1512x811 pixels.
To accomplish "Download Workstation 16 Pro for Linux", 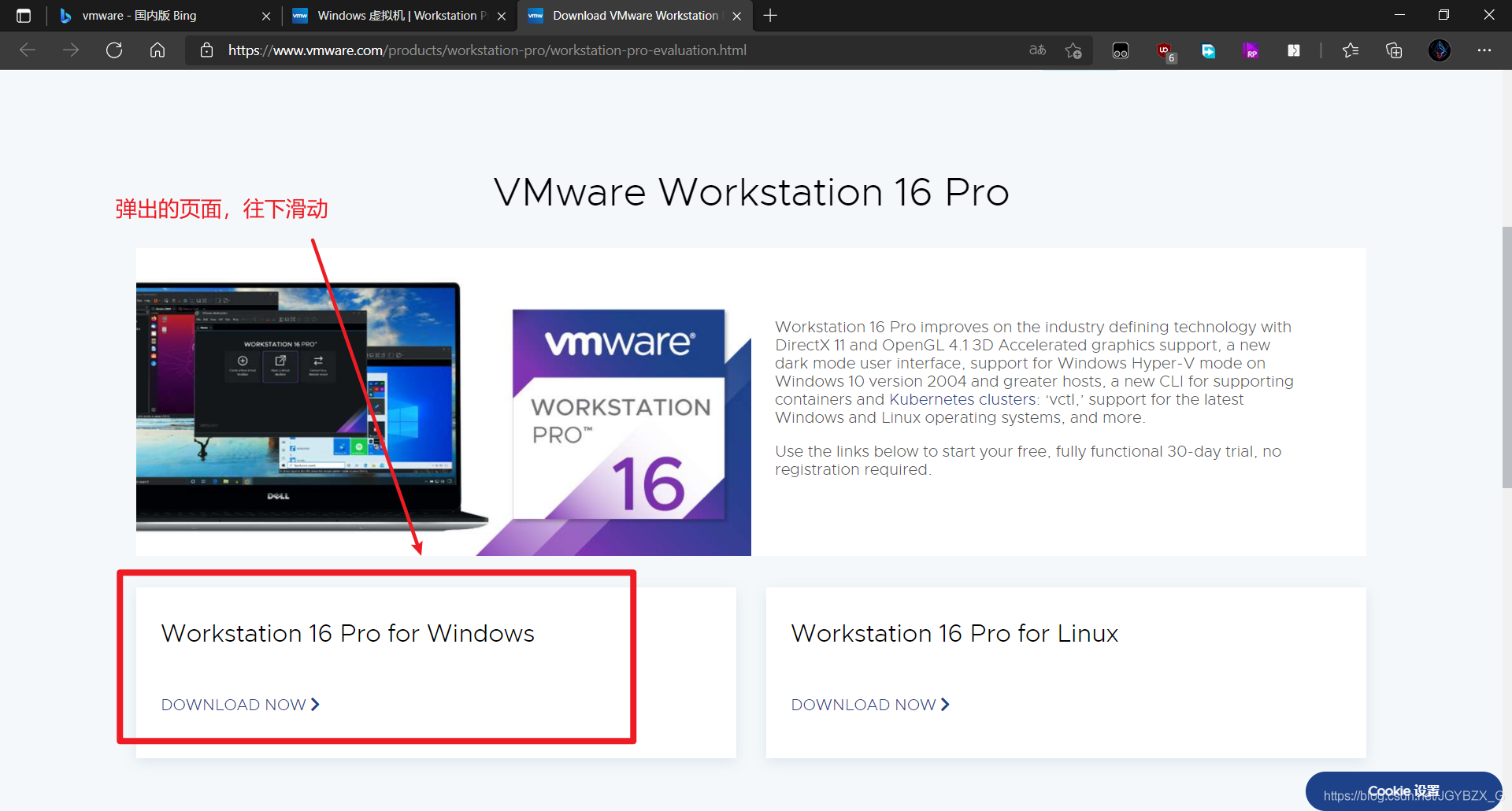I will click(x=870, y=705).
